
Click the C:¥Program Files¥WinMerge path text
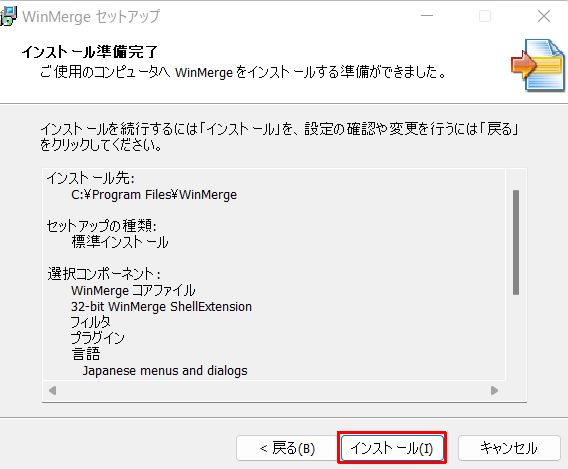pos(154,195)
